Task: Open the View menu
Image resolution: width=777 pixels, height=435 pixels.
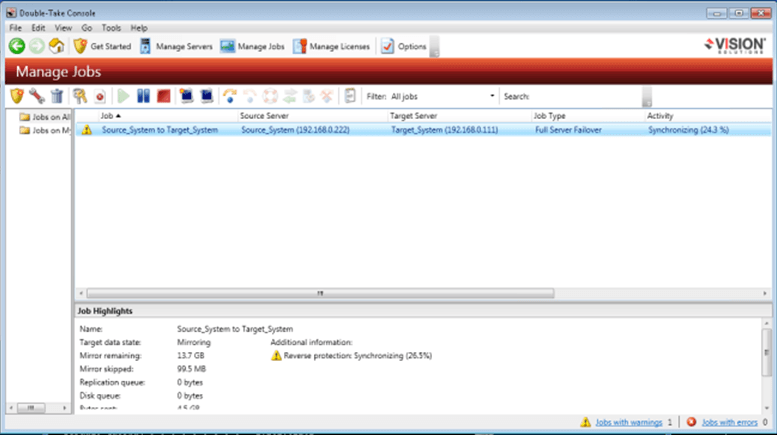Action: coord(63,28)
